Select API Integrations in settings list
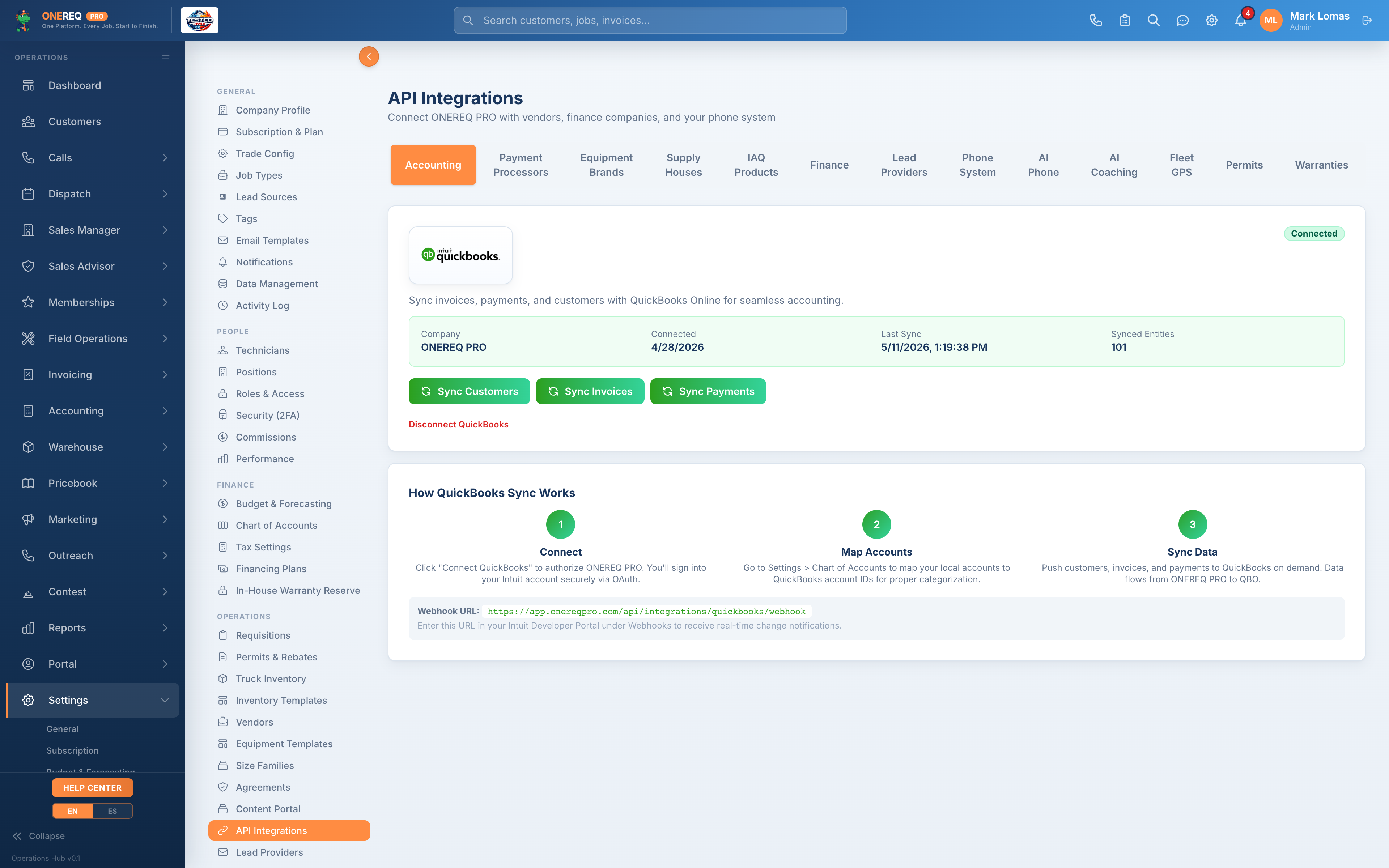This screenshot has width=1389, height=868. pos(289,831)
